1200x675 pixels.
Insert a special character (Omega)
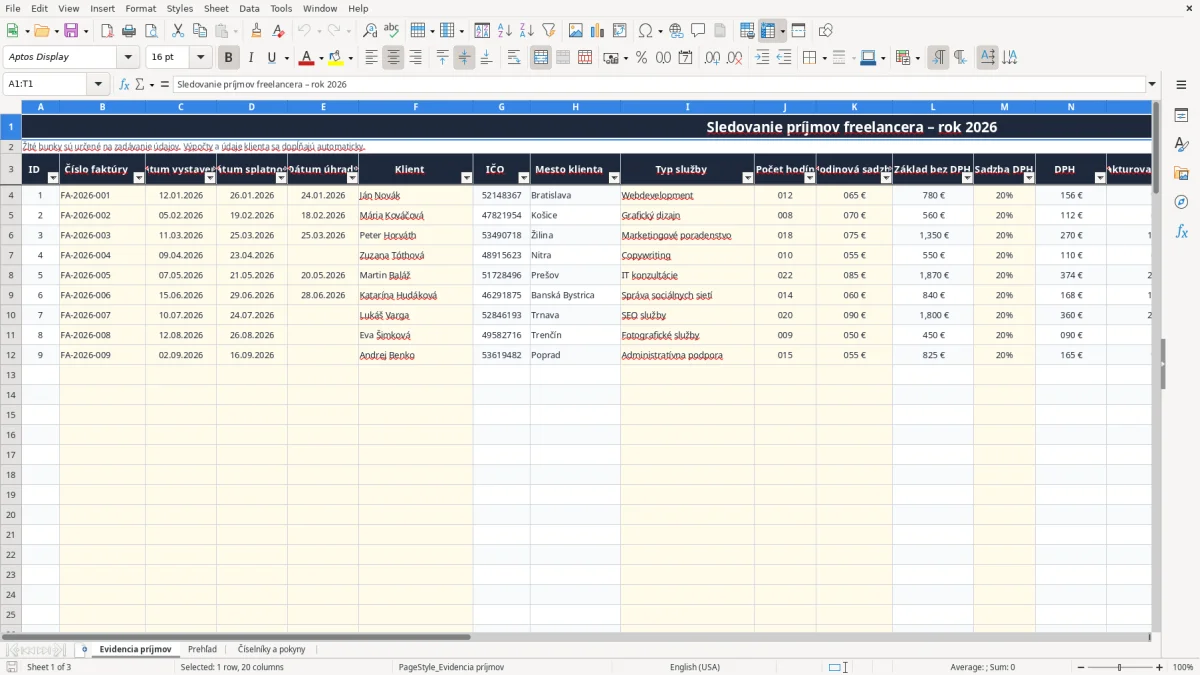[645, 31]
